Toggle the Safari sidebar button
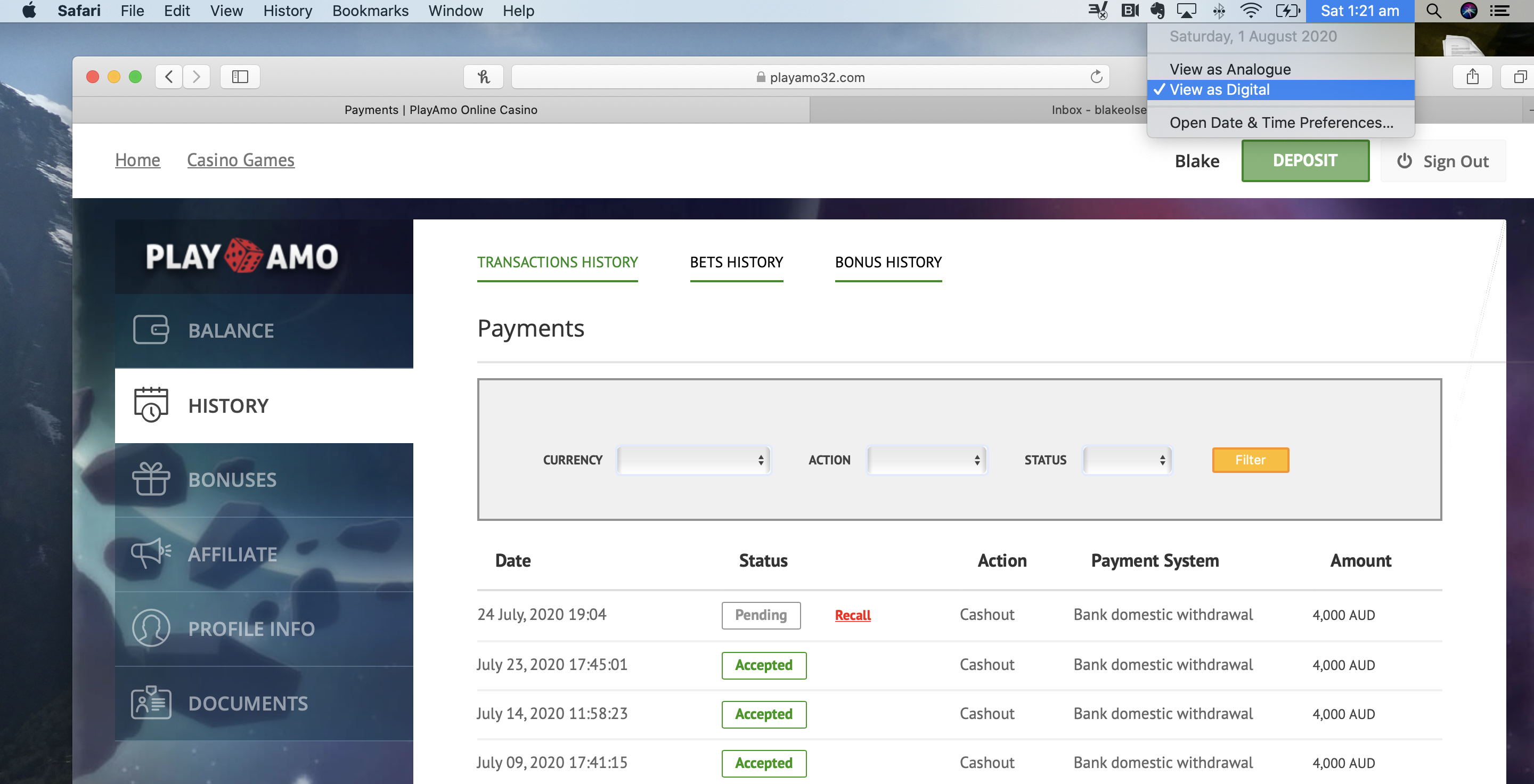 (240, 77)
